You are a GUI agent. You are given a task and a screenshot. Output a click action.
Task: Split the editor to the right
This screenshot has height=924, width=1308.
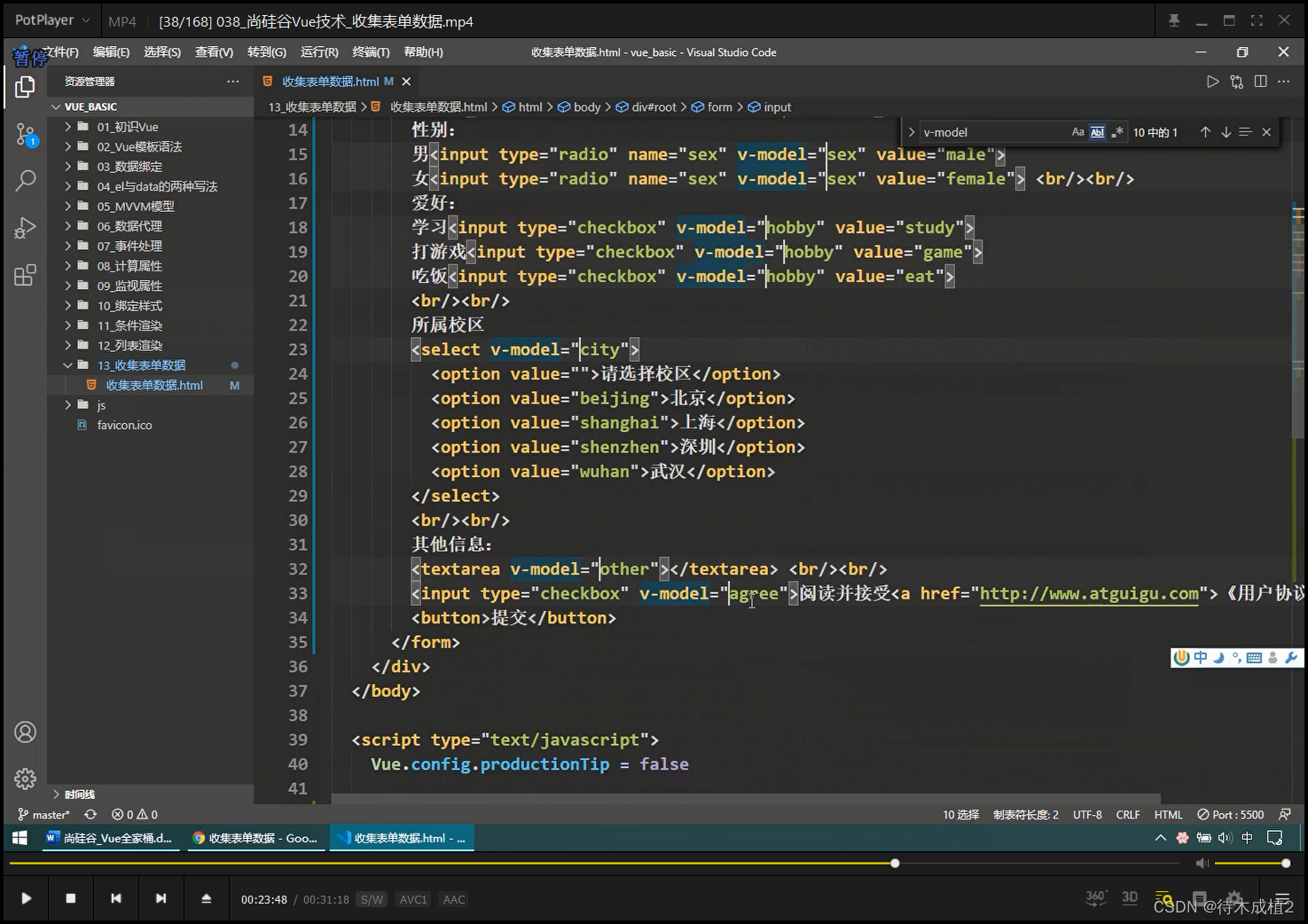coord(1260,82)
